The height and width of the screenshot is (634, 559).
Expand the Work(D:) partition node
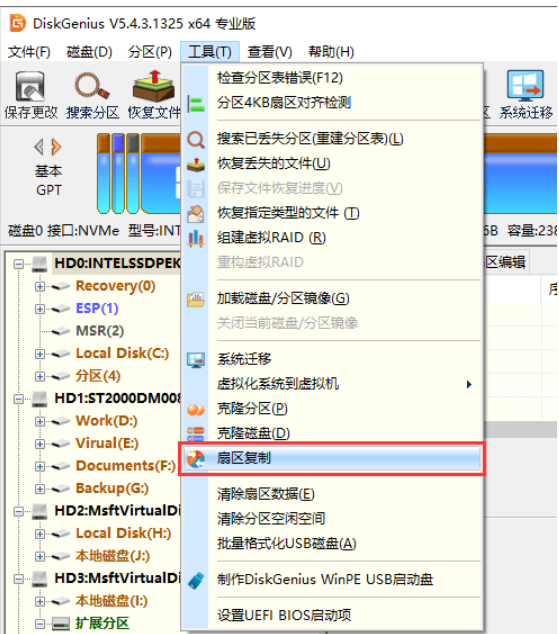click(40, 422)
